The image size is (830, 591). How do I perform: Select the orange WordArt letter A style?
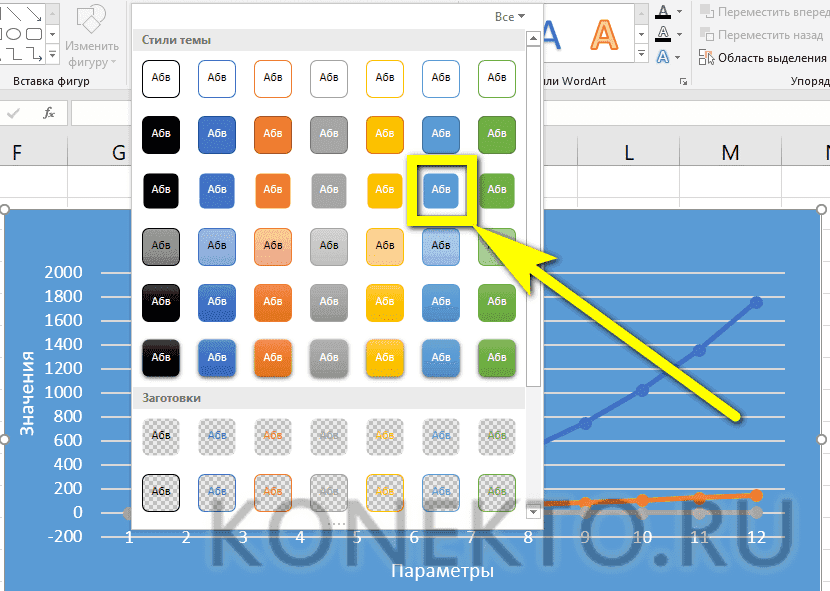(603, 34)
